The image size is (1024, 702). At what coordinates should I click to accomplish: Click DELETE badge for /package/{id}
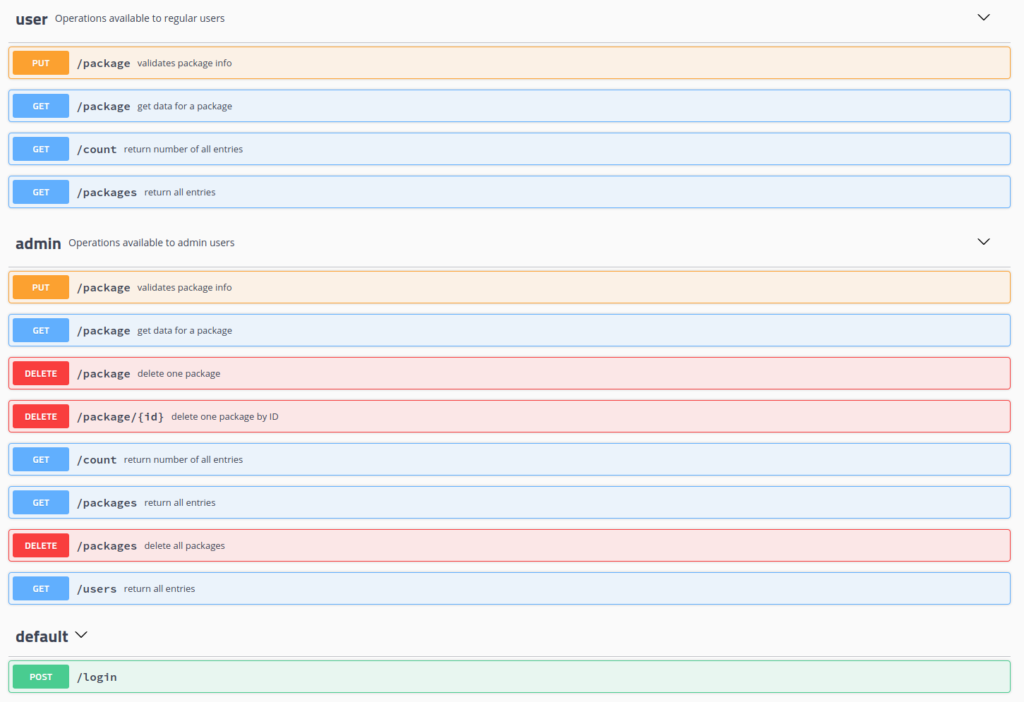point(40,417)
